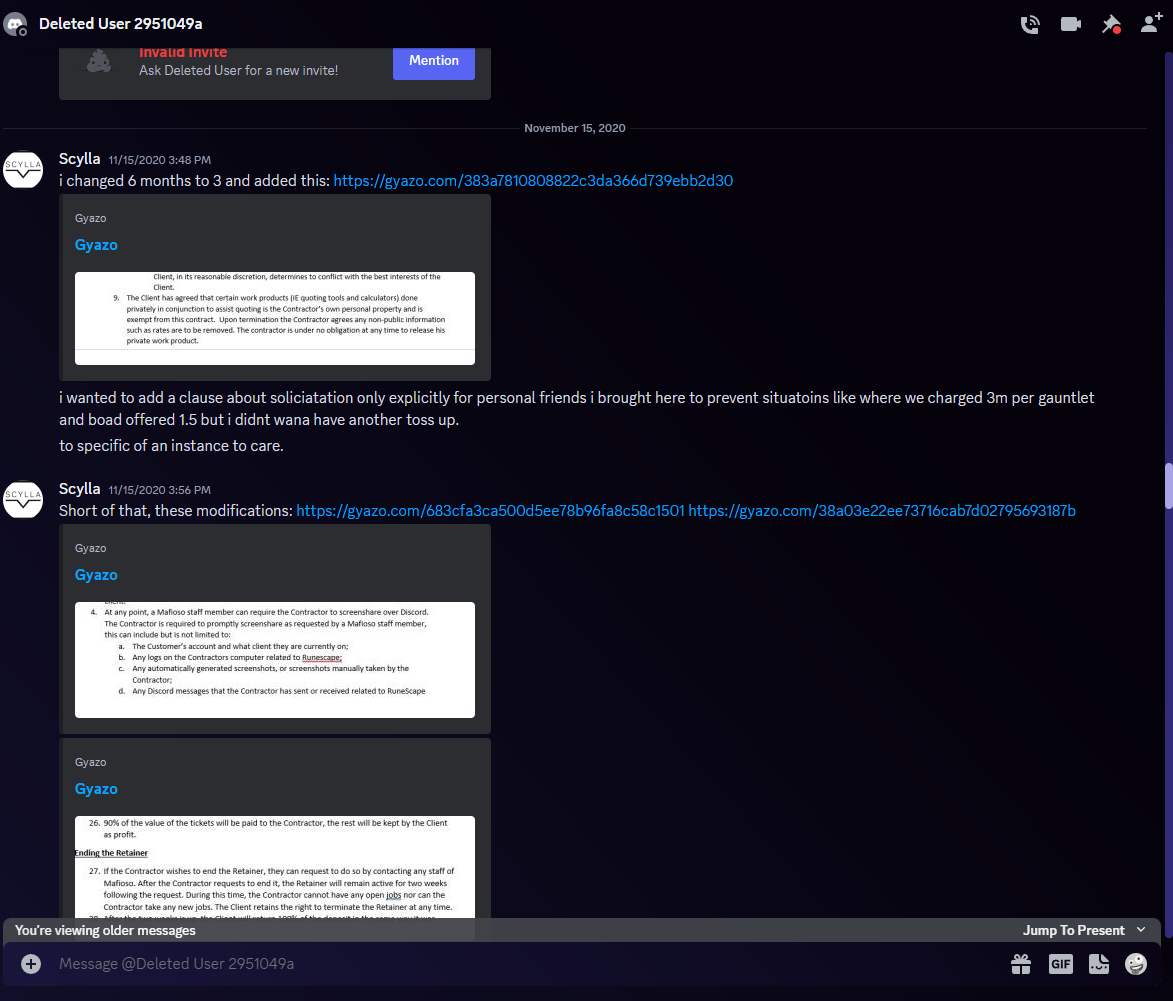Open pinned messages
1173x1001 pixels.
pyautogui.click(x=1111, y=24)
